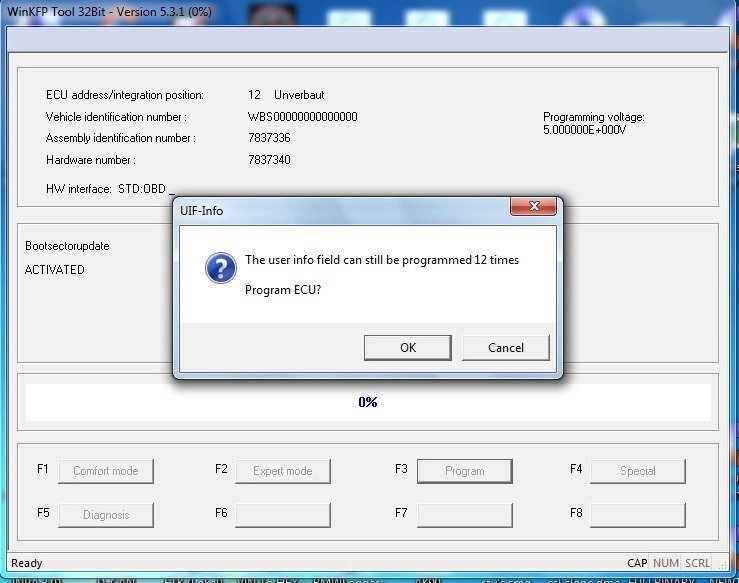Screen dimensions: 739x583
Task: Launch Diagnosis with the F5 button
Action: 106,515
